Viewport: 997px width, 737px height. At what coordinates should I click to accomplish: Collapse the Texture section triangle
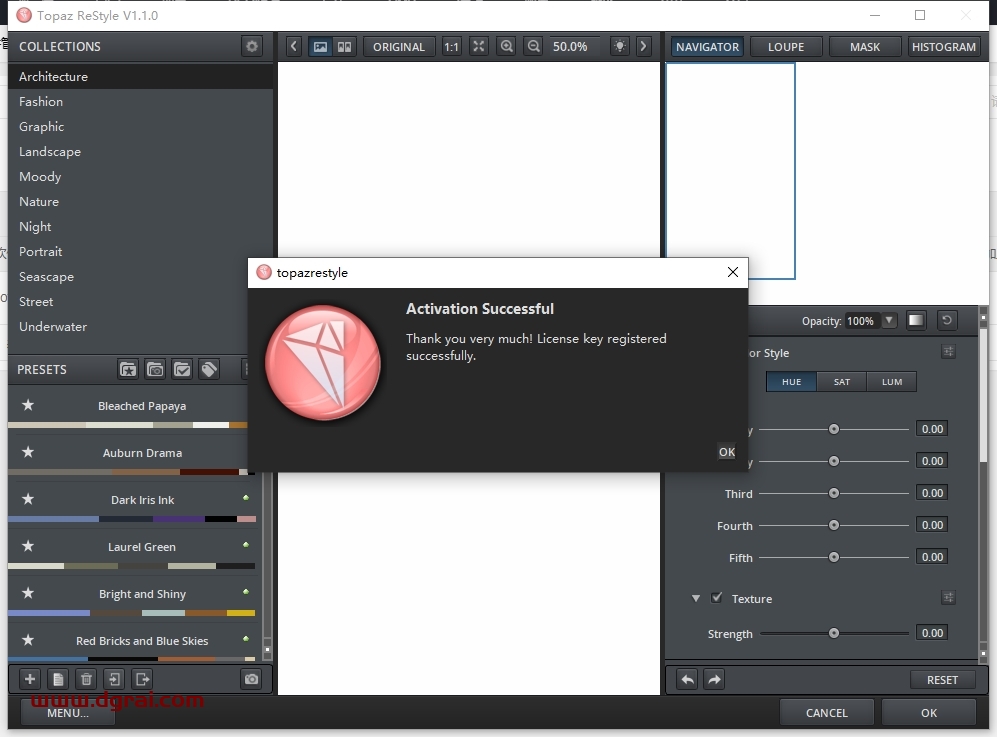coord(696,598)
